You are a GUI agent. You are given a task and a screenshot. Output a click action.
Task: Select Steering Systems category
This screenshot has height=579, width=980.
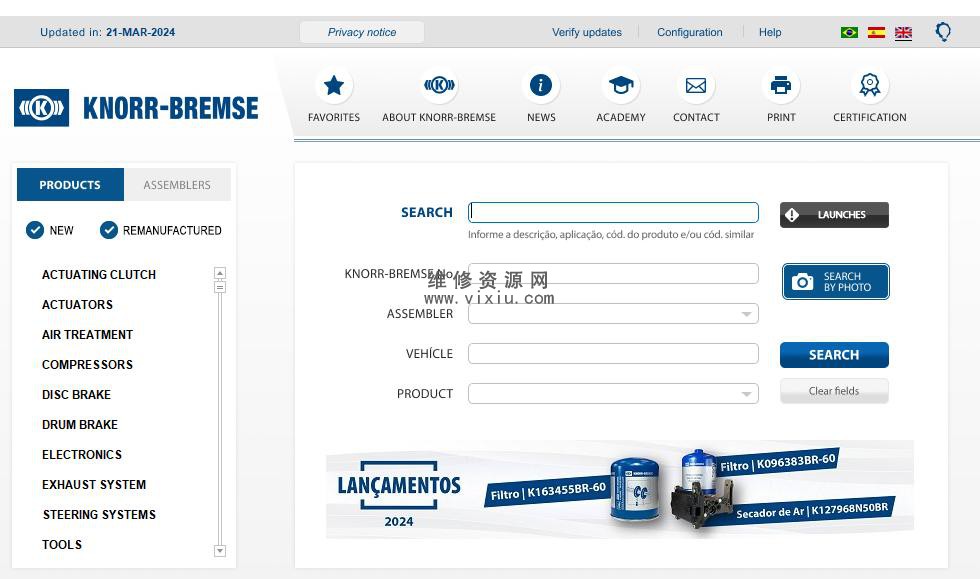99,515
